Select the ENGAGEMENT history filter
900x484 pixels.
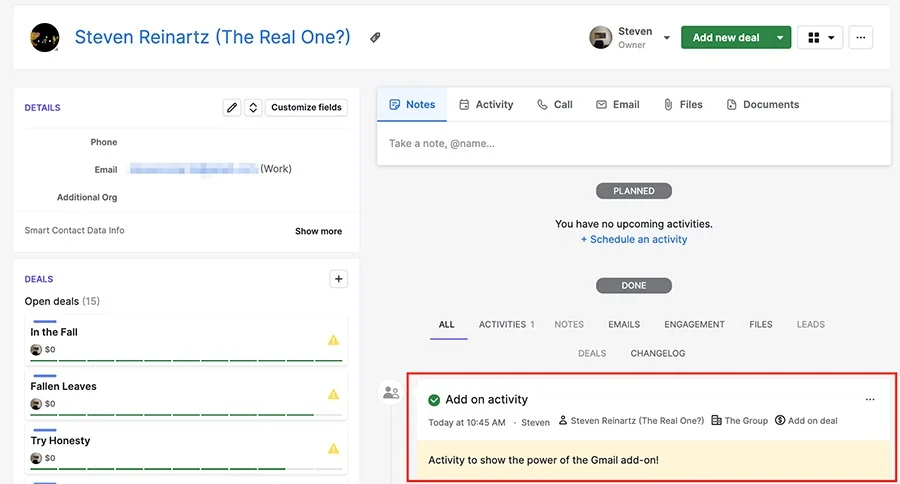click(x=695, y=324)
